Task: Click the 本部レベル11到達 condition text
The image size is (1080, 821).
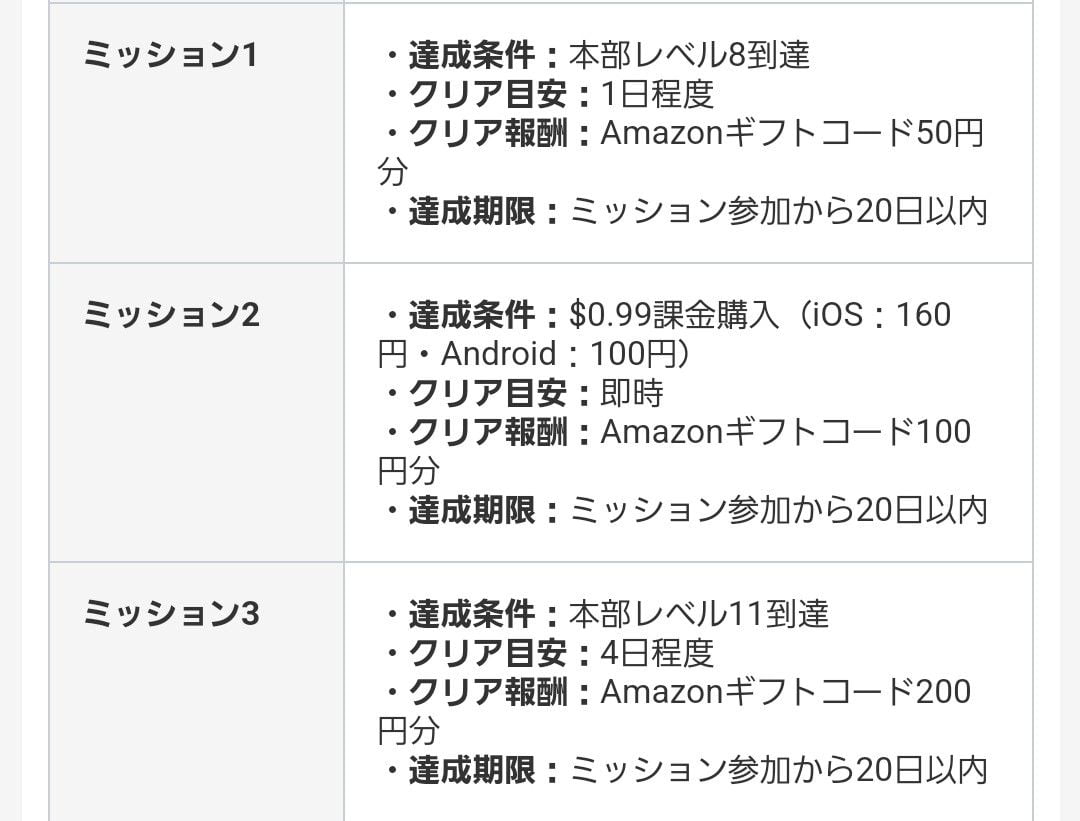Action: [x=699, y=614]
